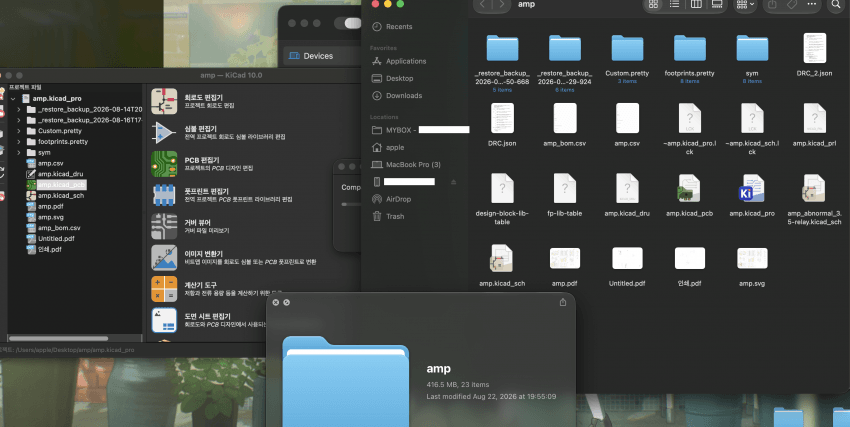This screenshot has width=850, height=427.
Task: Collapse the amp.kicad_pro project tree root
Action: point(13,99)
